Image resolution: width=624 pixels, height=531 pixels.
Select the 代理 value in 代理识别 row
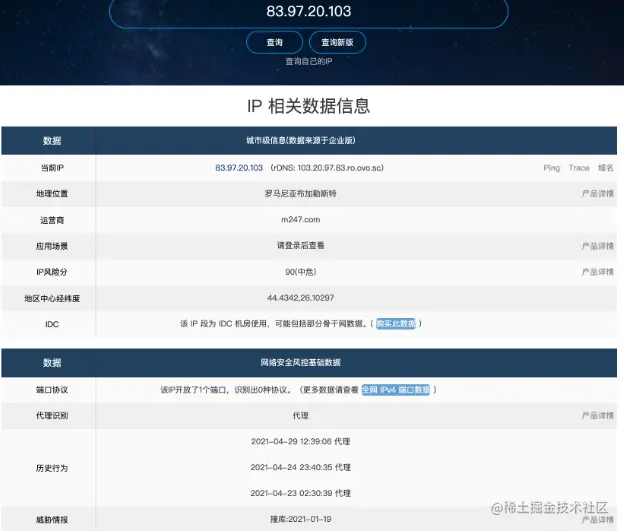(300, 416)
